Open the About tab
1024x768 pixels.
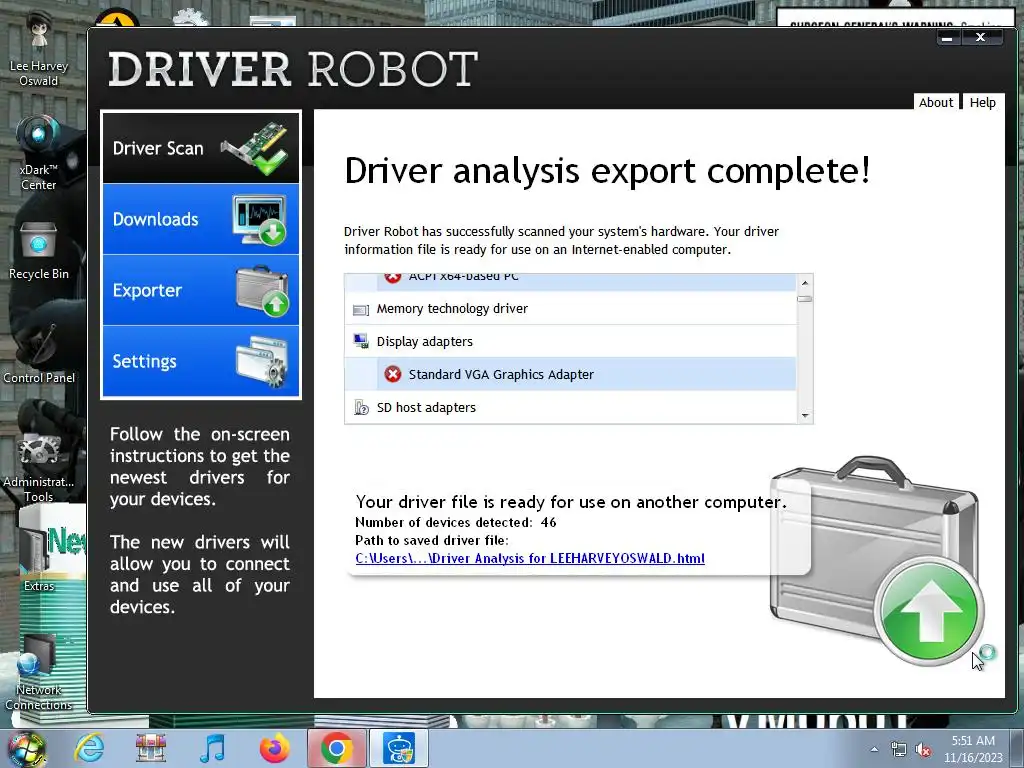click(x=936, y=103)
